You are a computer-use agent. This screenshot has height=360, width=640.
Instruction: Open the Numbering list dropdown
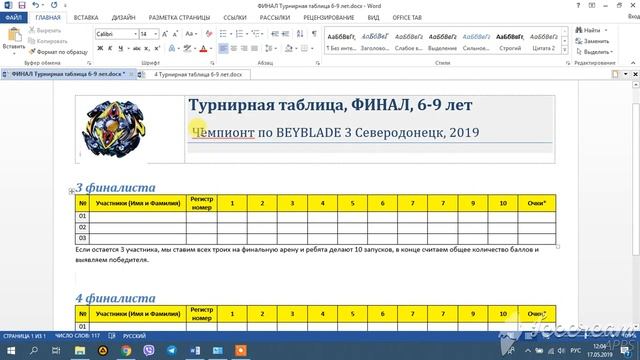tap(247, 34)
